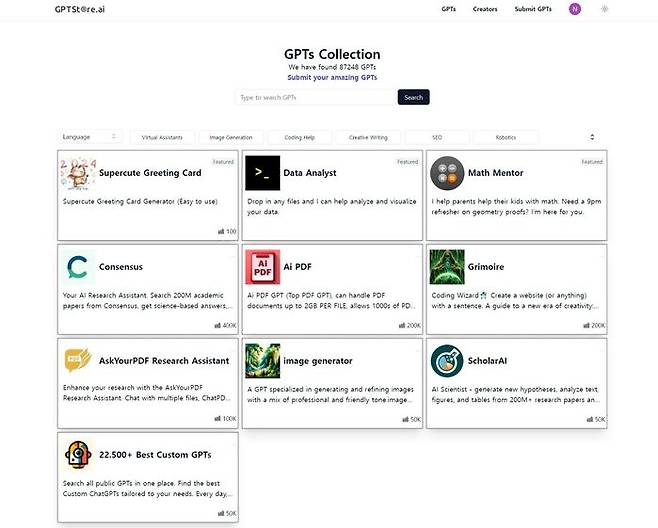Screen dimensions: 658x528
Task: Go to the GPTStore.ai home logo
Action: coord(80,9)
